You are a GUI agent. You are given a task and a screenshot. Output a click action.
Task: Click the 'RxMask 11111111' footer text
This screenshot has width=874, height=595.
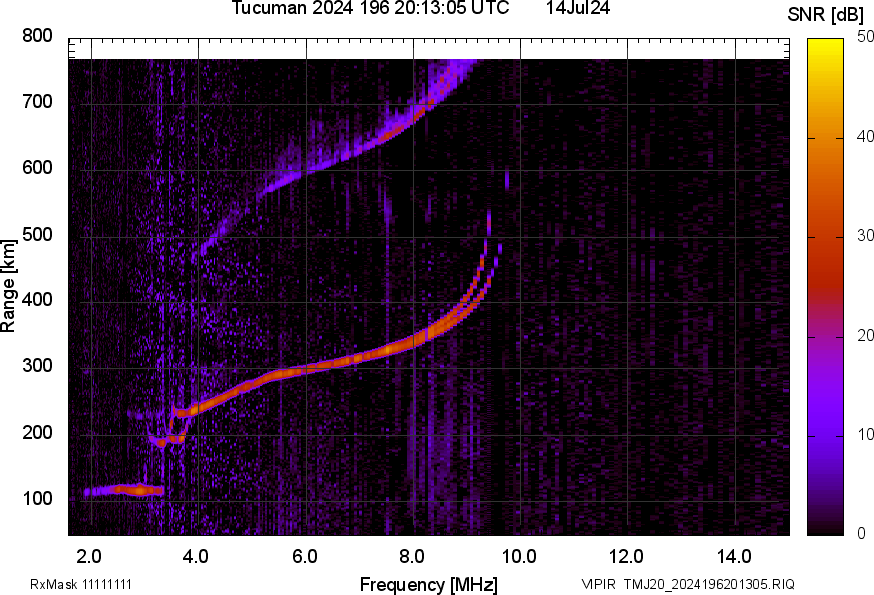pyautogui.click(x=81, y=584)
